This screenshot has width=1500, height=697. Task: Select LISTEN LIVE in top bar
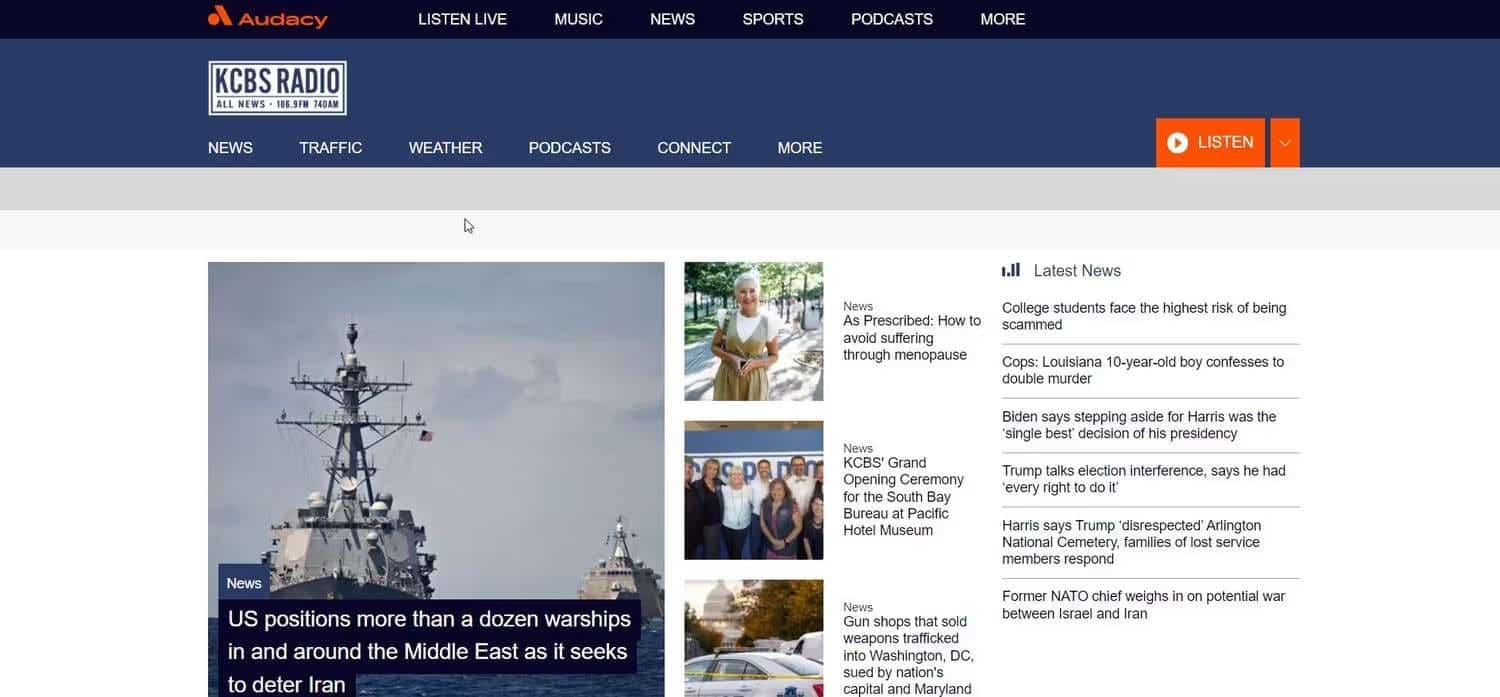pos(462,19)
